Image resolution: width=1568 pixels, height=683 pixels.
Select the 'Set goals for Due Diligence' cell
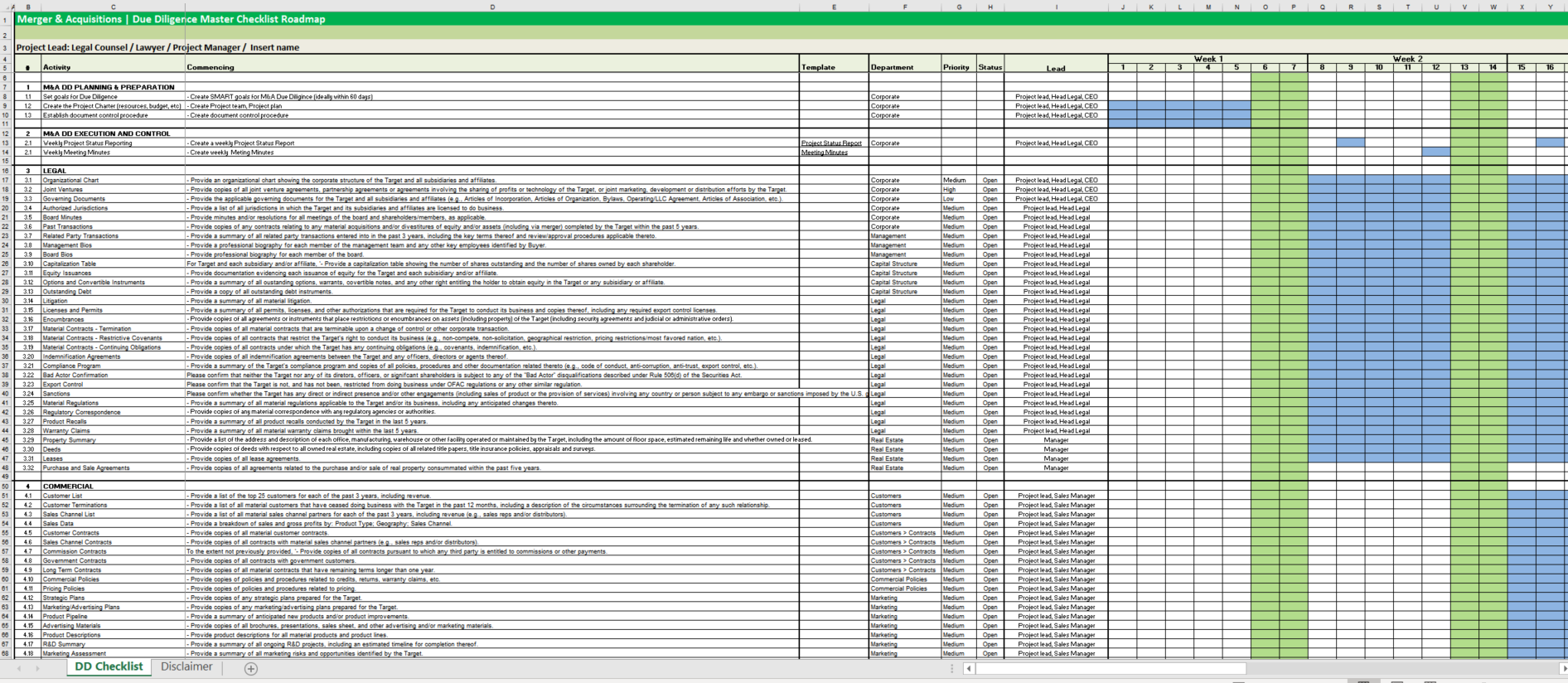(113, 97)
